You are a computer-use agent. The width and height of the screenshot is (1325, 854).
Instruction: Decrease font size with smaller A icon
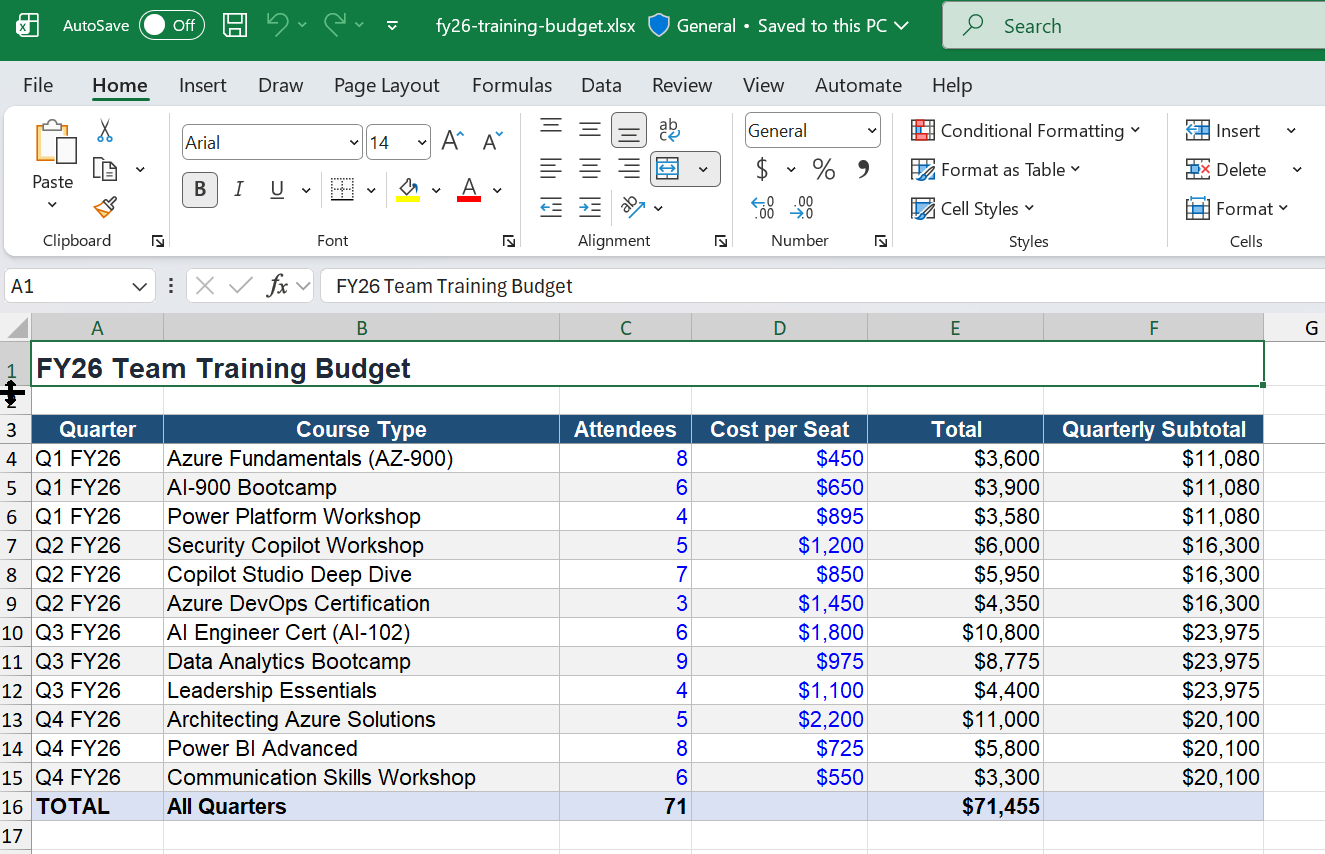(492, 142)
